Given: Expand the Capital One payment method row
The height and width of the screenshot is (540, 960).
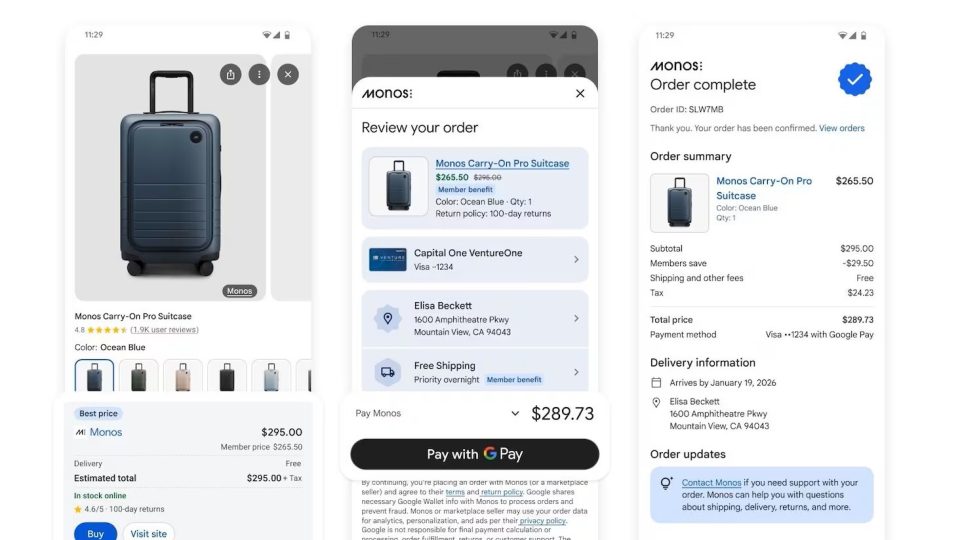Looking at the screenshot, I should pyautogui.click(x=576, y=260).
